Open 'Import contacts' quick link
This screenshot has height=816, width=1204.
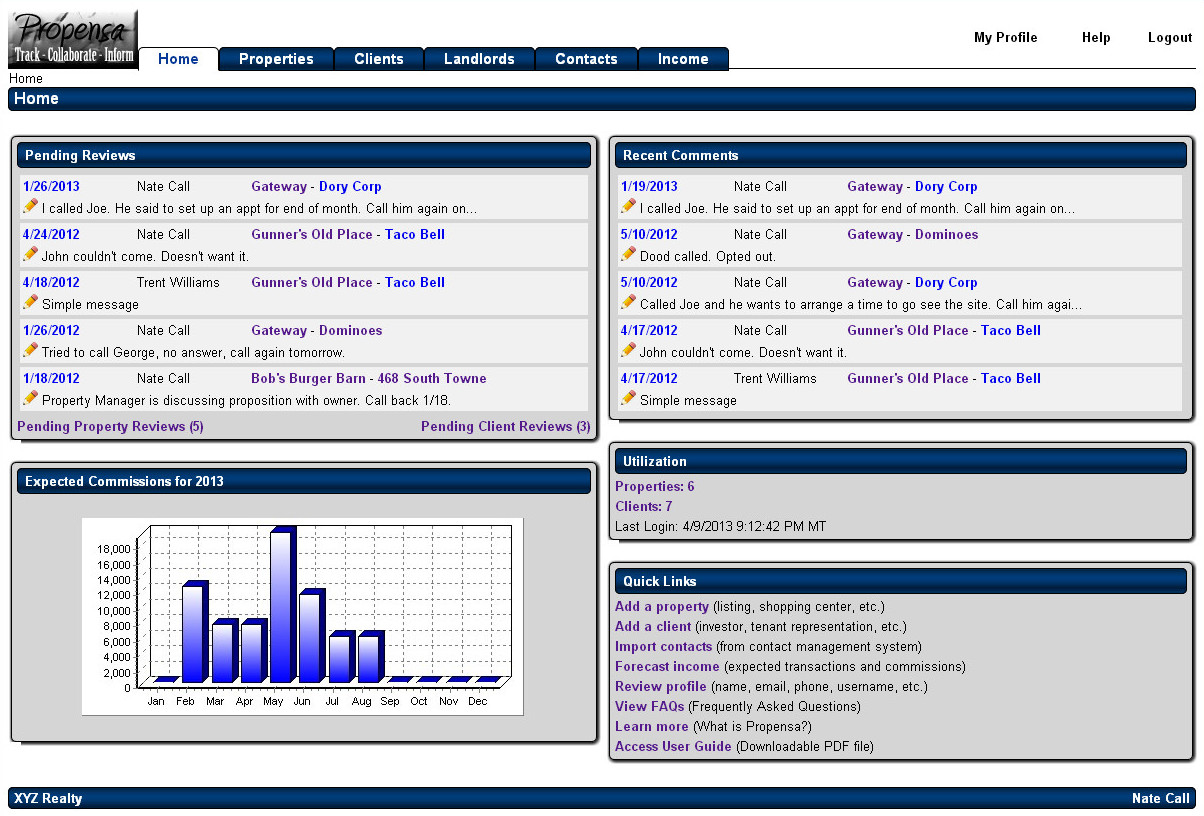[664, 647]
